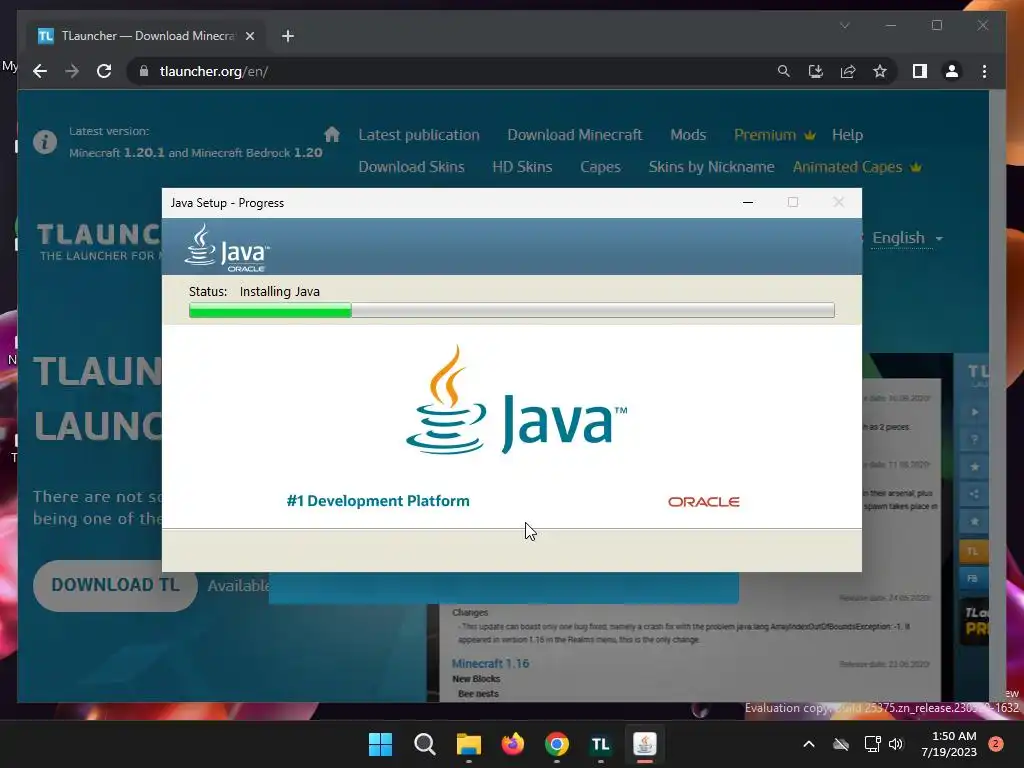Open the notification badge in taskbar

996,744
